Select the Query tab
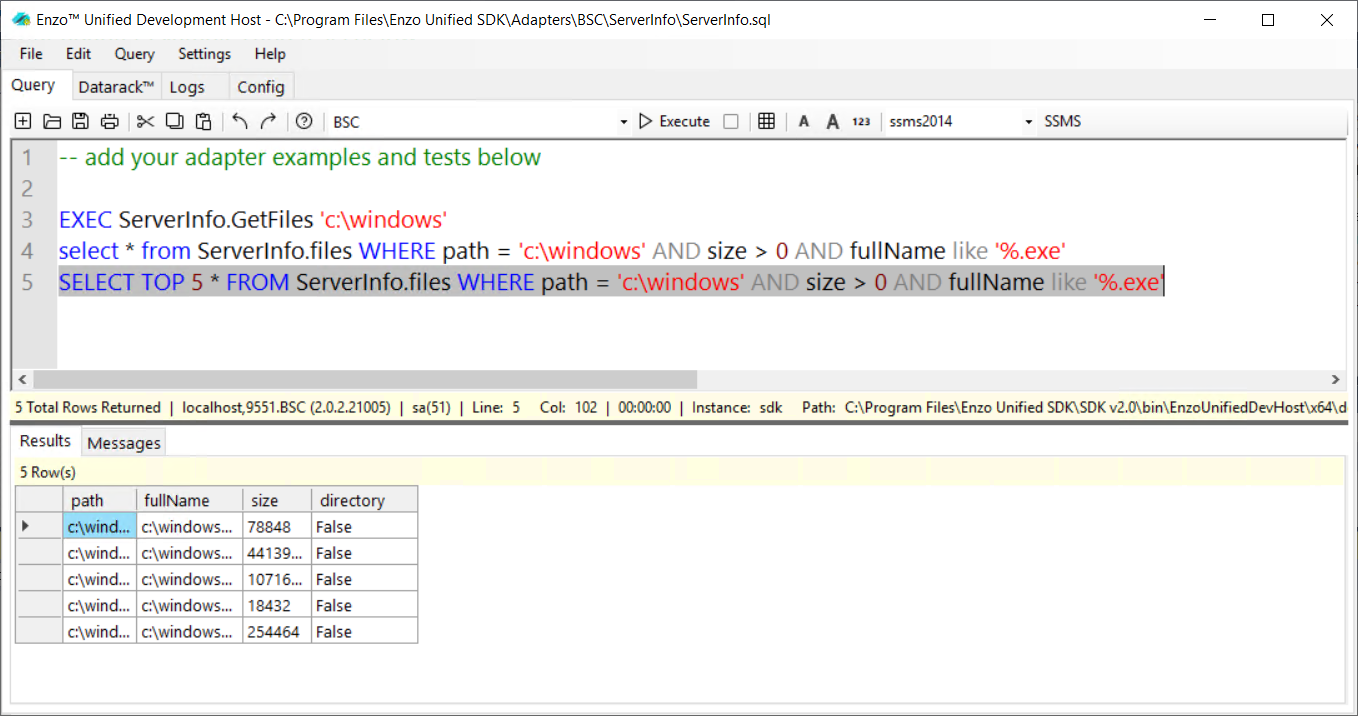 pyautogui.click(x=34, y=85)
